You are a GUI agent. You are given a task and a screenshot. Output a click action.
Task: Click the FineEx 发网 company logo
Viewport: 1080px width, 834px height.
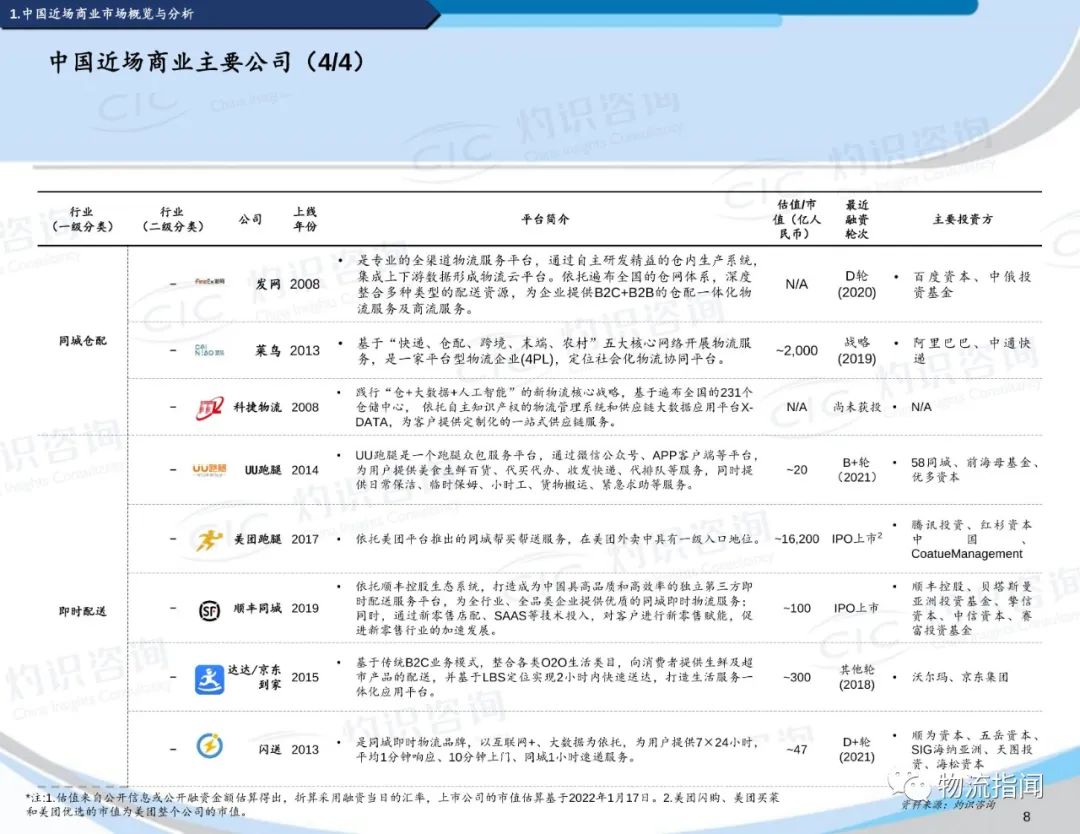pos(209,283)
